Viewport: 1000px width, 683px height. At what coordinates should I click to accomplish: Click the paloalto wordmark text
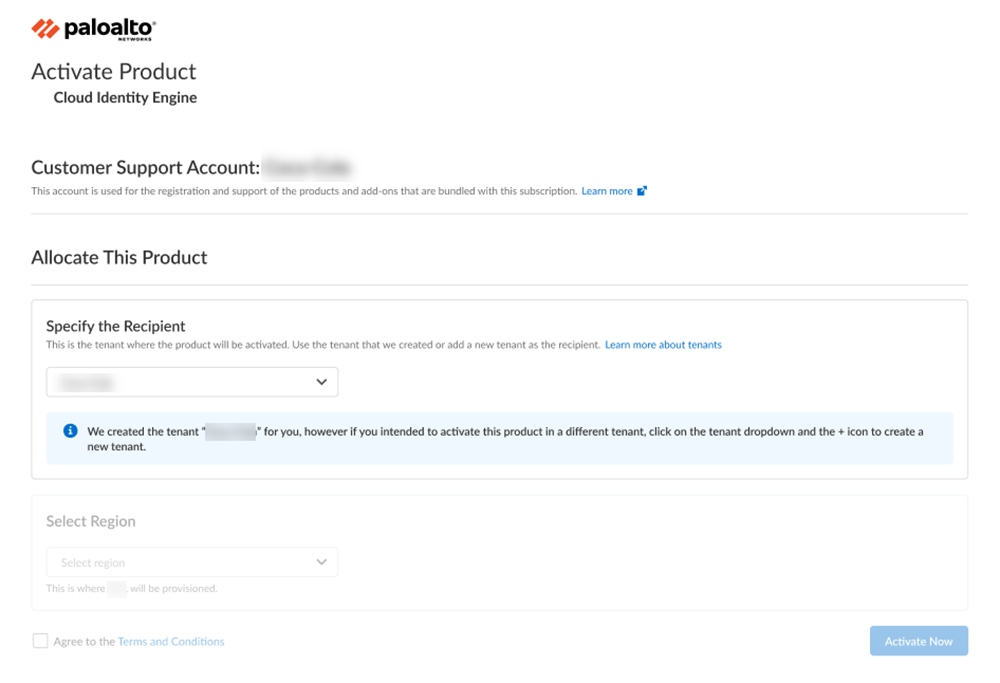coord(110,28)
